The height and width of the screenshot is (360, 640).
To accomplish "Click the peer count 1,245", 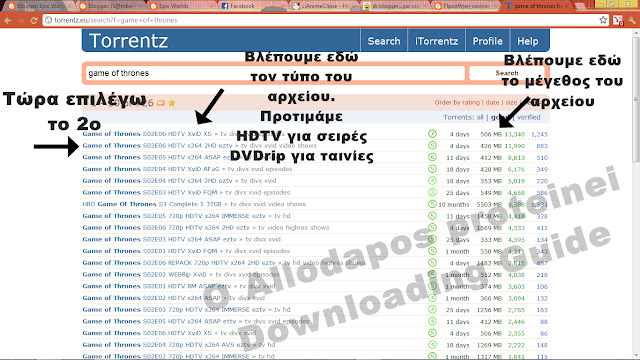I will pyautogui.click(x=539, y=134).
